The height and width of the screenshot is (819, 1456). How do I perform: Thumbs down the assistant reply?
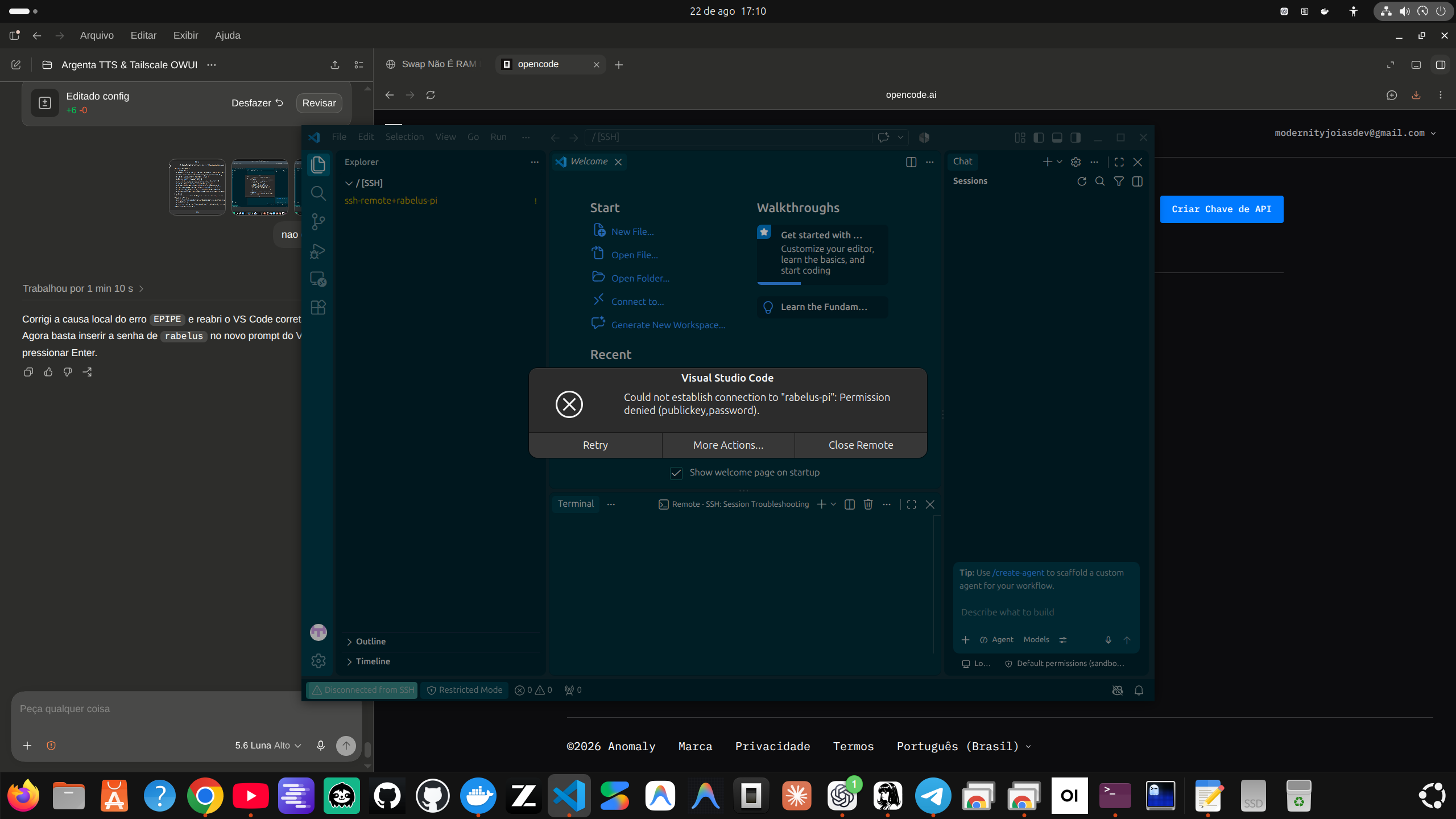pyautogui.click(x=68, y=372)
